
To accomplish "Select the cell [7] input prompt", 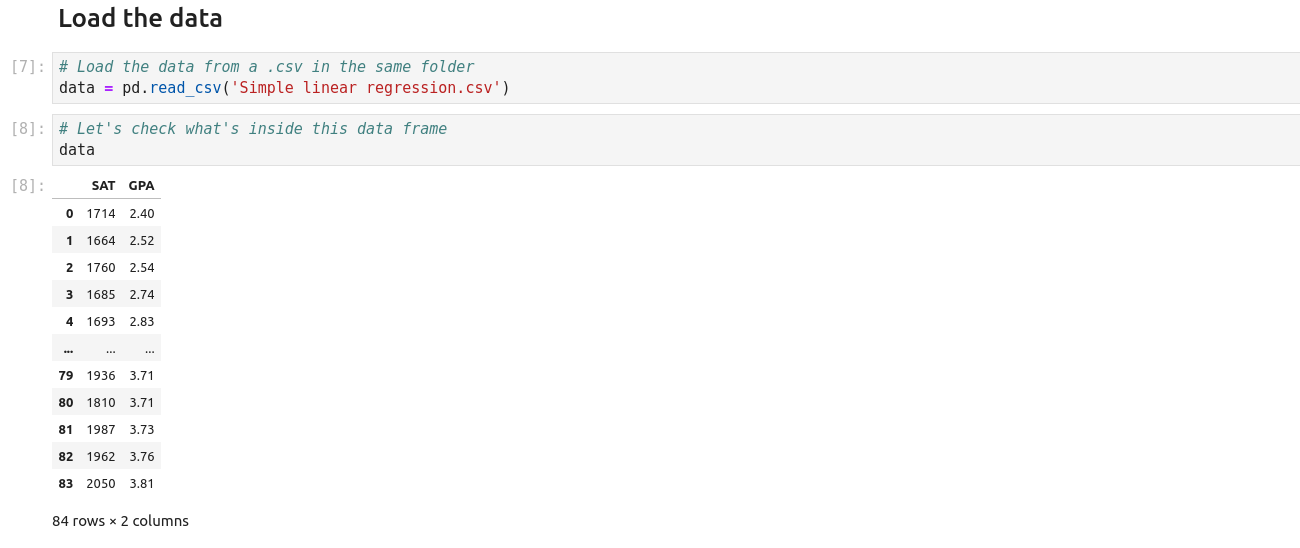I will point(28,67).
